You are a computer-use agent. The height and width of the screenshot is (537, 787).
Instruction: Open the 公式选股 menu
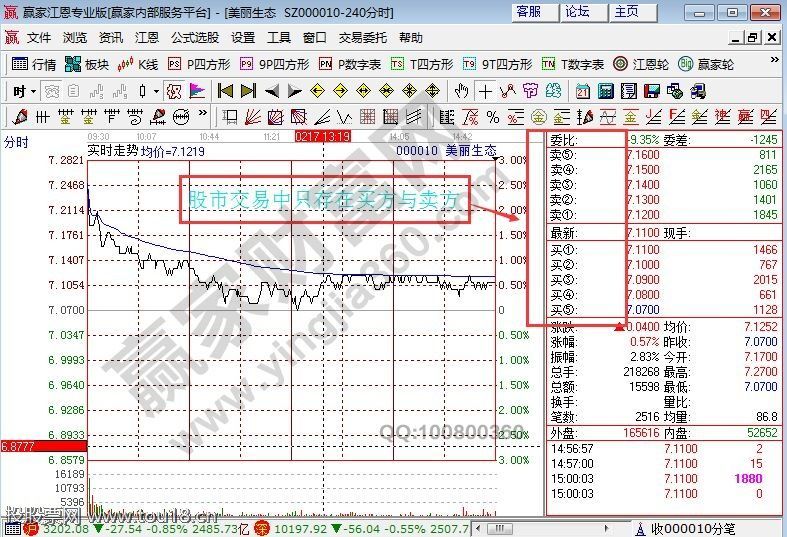click(x=195, y=38)
